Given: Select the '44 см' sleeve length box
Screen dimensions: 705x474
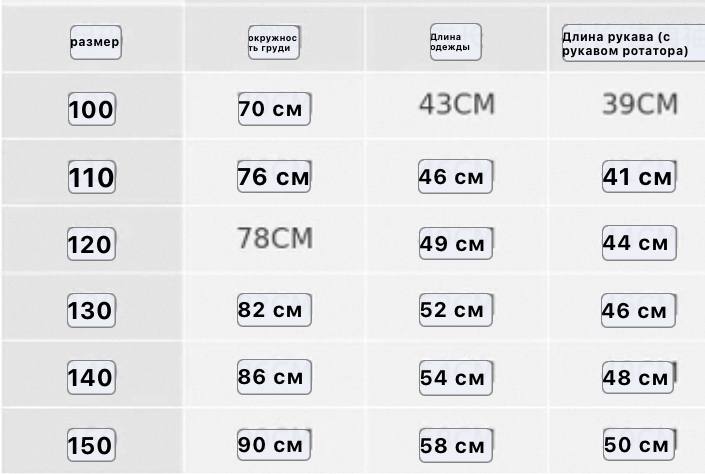Looking at the screenshot, I should click(x=639, y=243).
